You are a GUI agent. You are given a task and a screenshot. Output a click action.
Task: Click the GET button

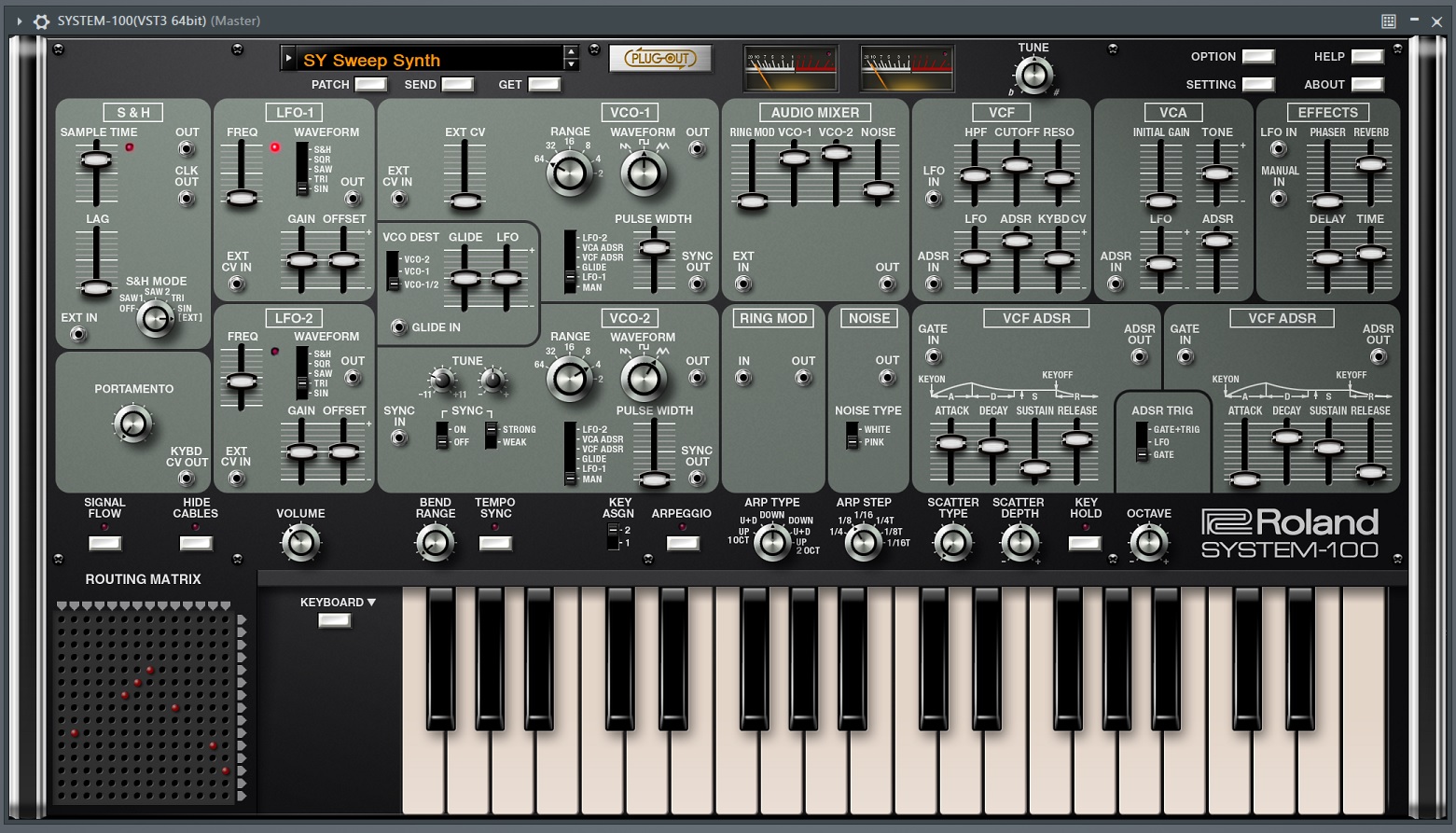tap(545, 84)
